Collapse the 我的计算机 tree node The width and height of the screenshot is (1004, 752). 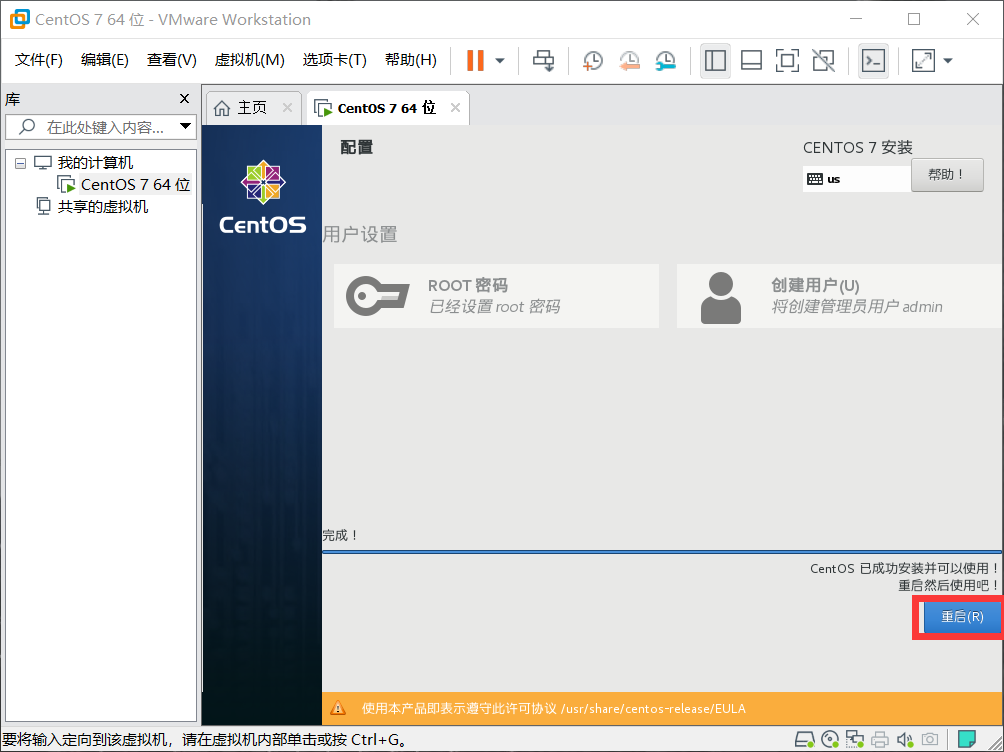coord(20,163)
